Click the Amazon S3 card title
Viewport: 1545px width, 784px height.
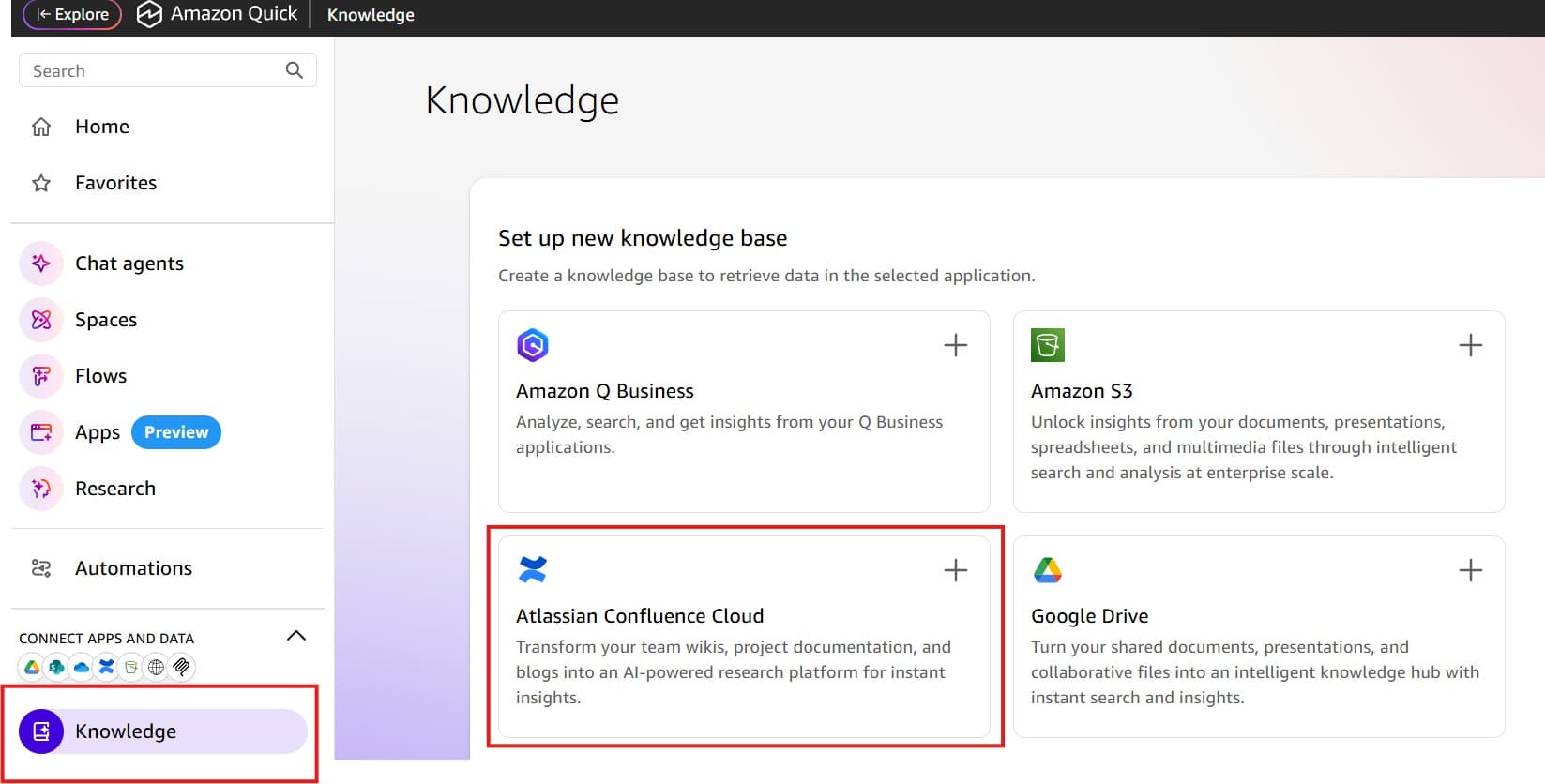pos(1082,391)
